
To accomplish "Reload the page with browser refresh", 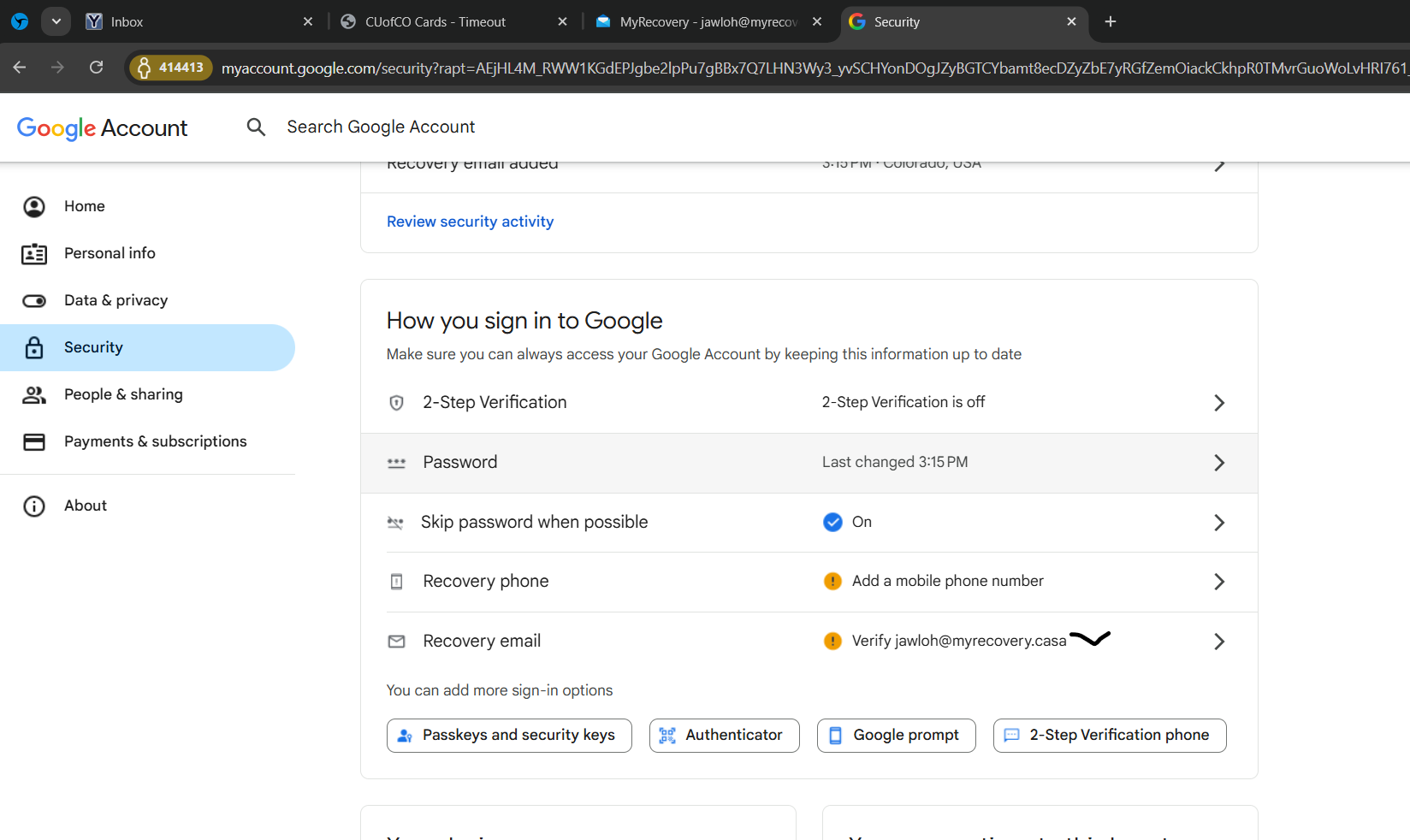I will (x=97, y=68).
